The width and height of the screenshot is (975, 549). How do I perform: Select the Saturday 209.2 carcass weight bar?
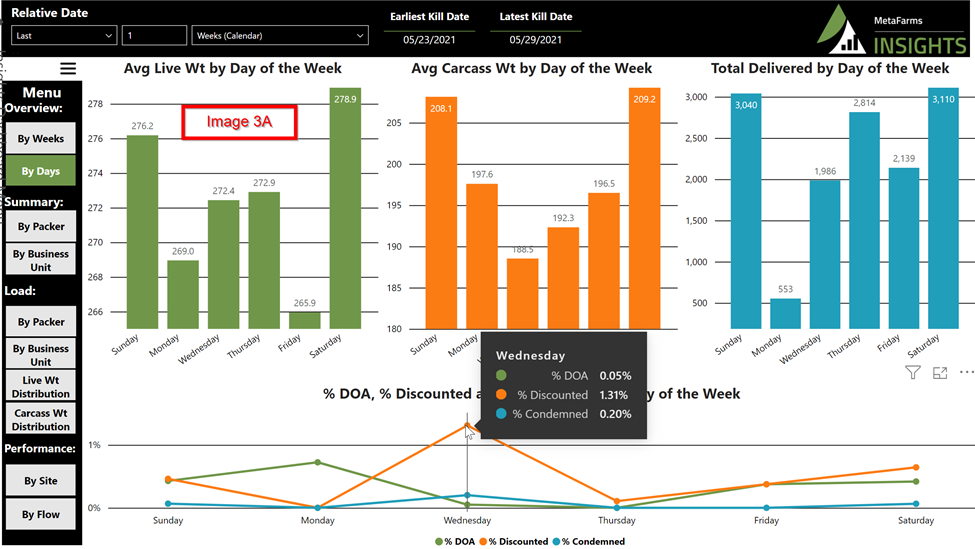644,208
